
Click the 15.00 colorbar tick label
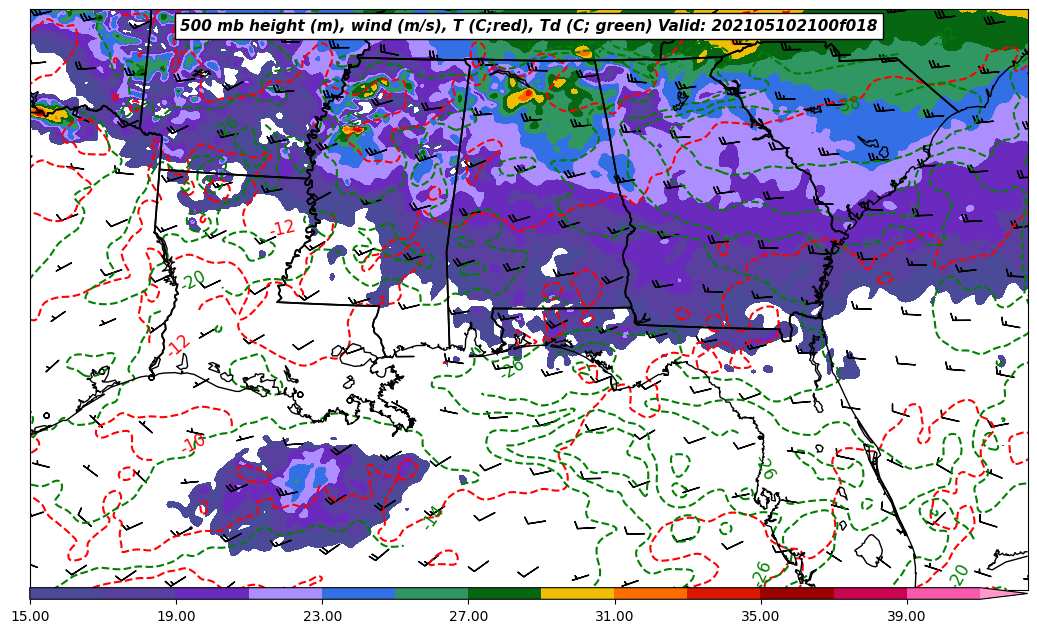[30, 617]
